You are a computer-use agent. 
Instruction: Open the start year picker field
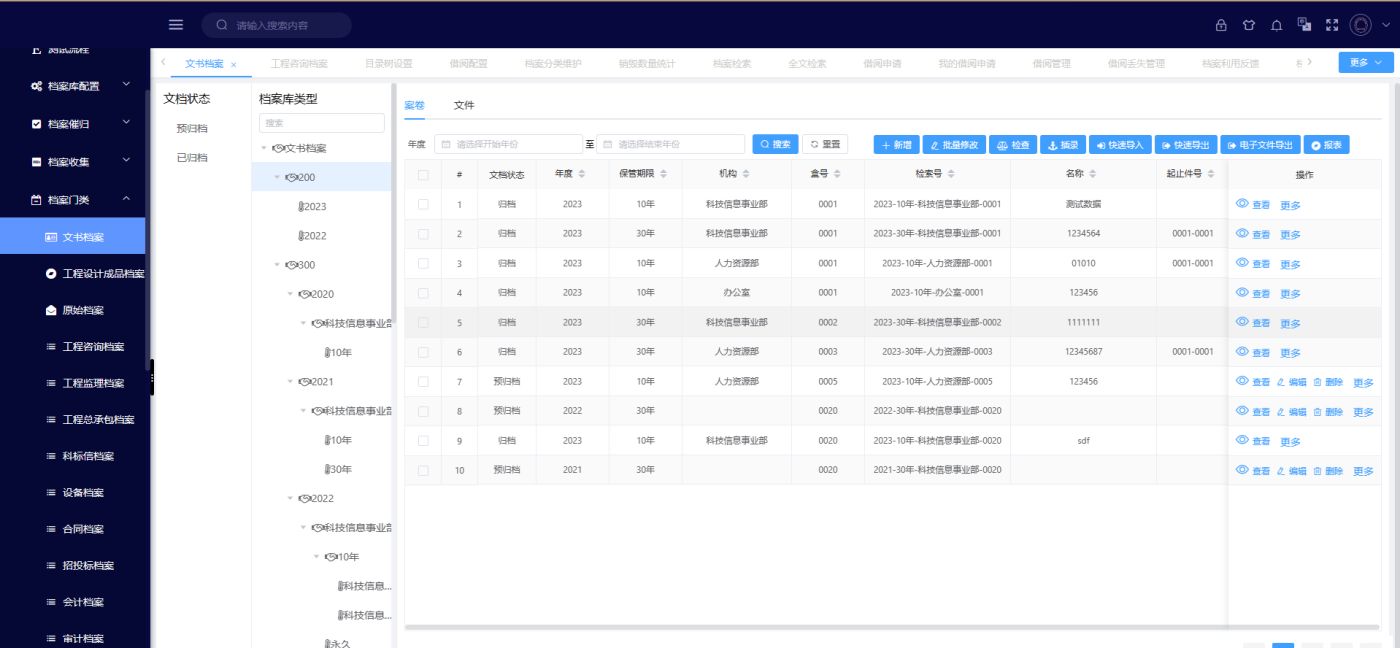[508, 144]
